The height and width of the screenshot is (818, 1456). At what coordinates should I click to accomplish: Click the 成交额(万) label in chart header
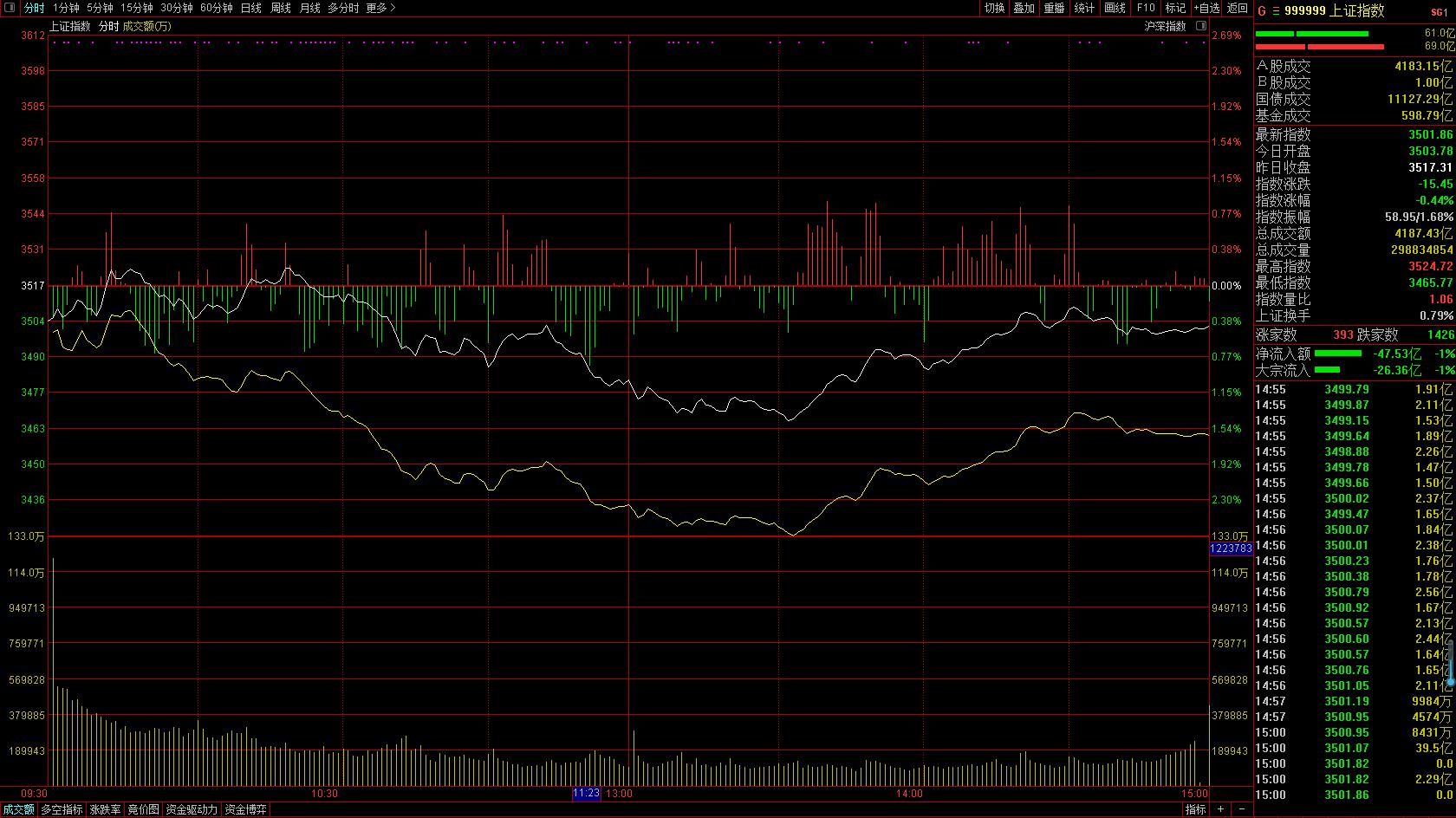tap(147, 26)
